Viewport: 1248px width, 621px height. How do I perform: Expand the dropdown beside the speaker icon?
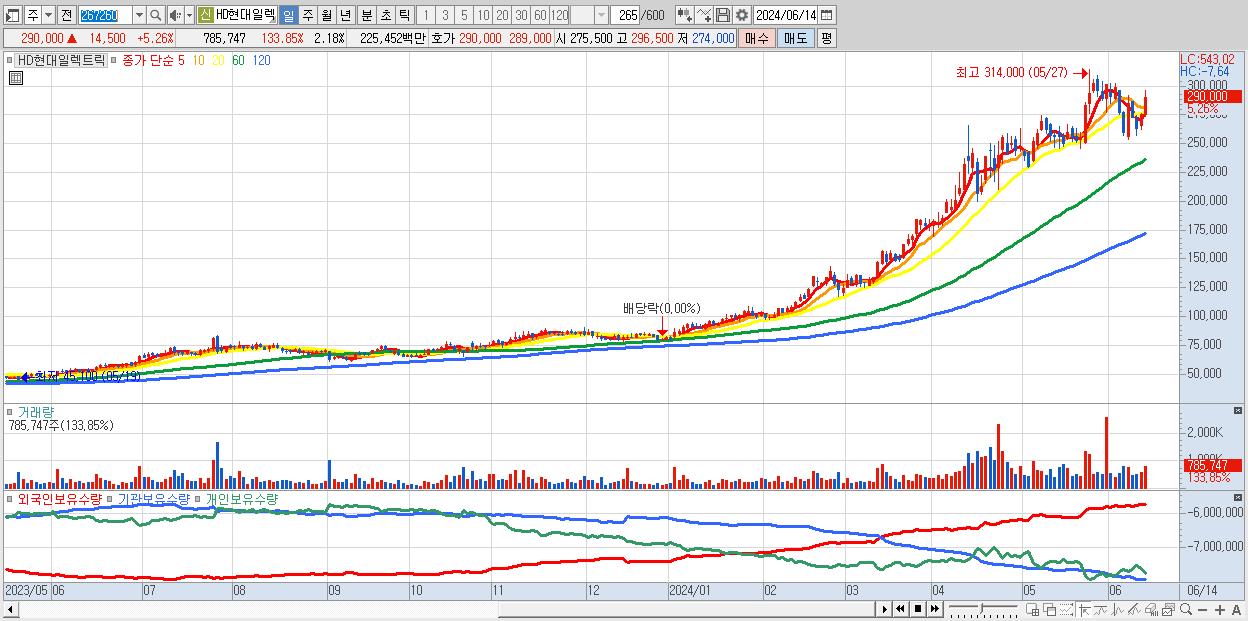[189, 15]
